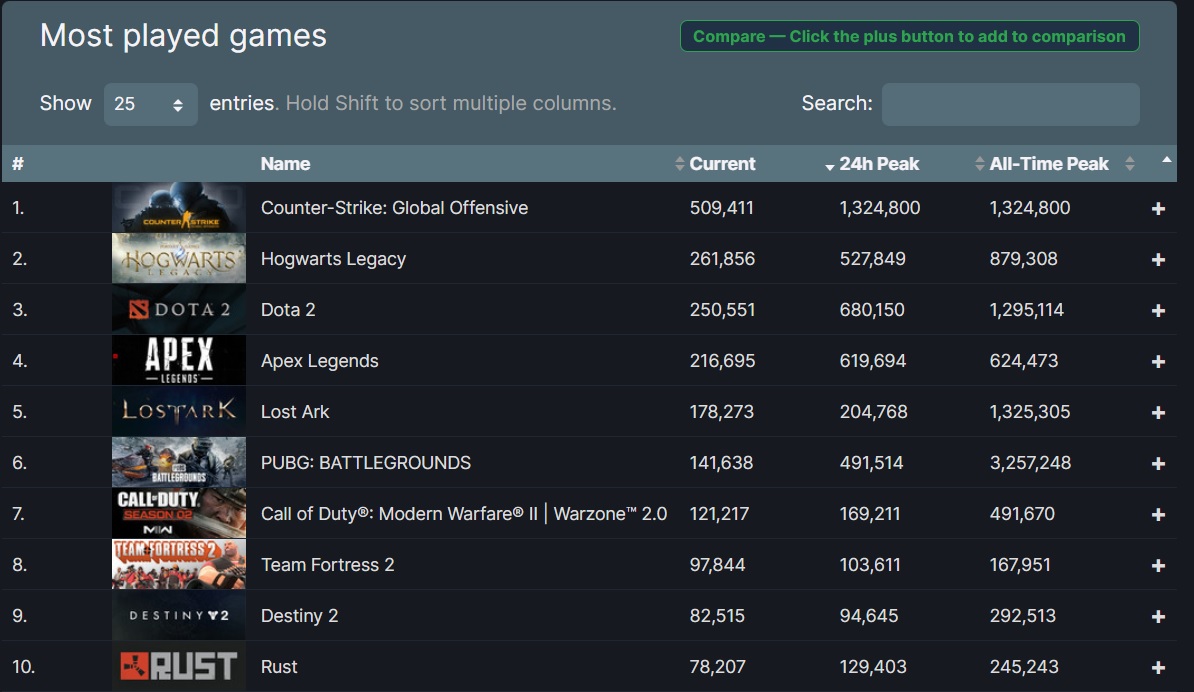The height and width of the screenshot is (692, 1194).
Task: Open Counter-Strike: Global Offensive game link
Action: click(394, 208)
